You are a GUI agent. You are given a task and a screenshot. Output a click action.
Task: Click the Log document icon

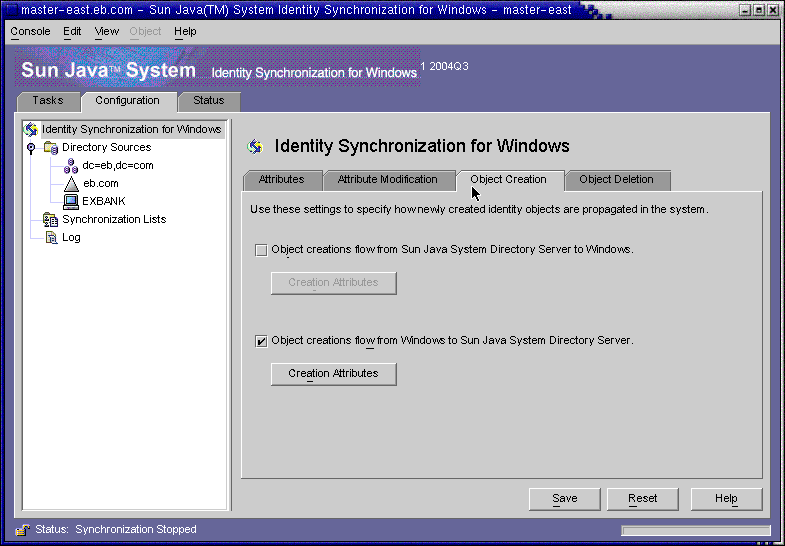coord(51,238)
